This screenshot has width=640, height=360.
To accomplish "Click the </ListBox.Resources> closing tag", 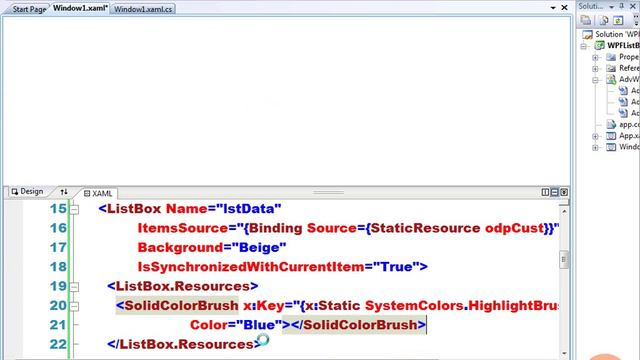I will [x=184, y=344].
